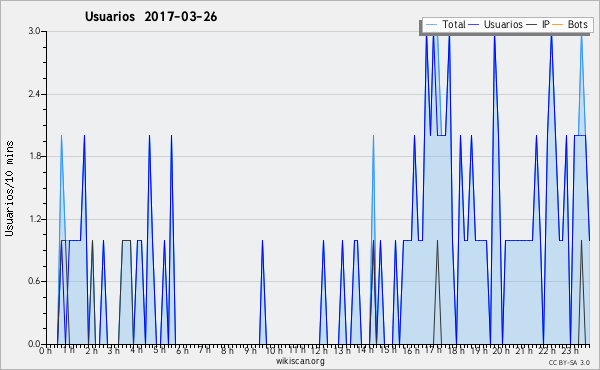This screenshot has height=370, width=600.
Task: Click the light blue Total legend line
Action: tap(431, 25)
